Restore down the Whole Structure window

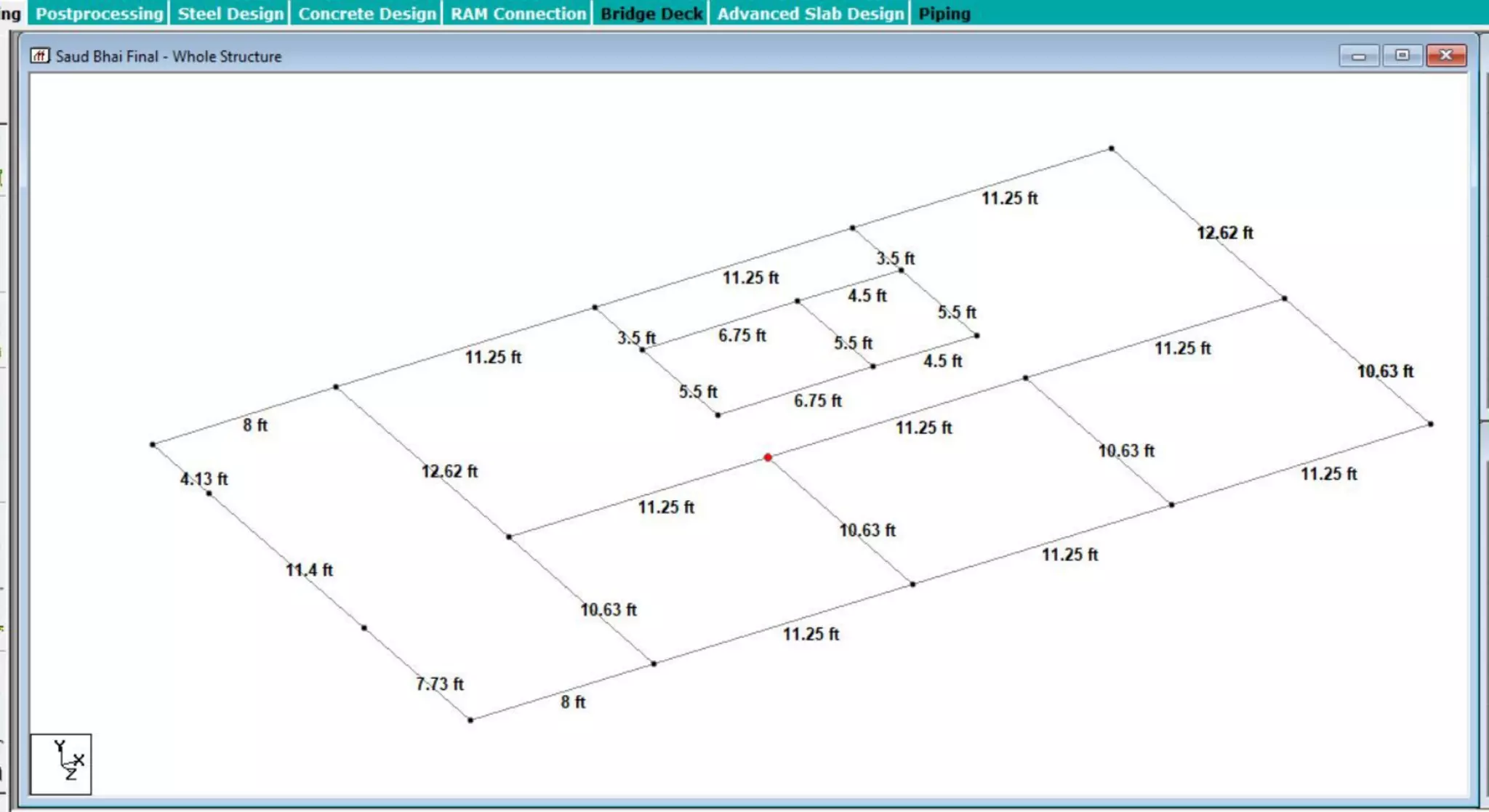point(1402,56)
